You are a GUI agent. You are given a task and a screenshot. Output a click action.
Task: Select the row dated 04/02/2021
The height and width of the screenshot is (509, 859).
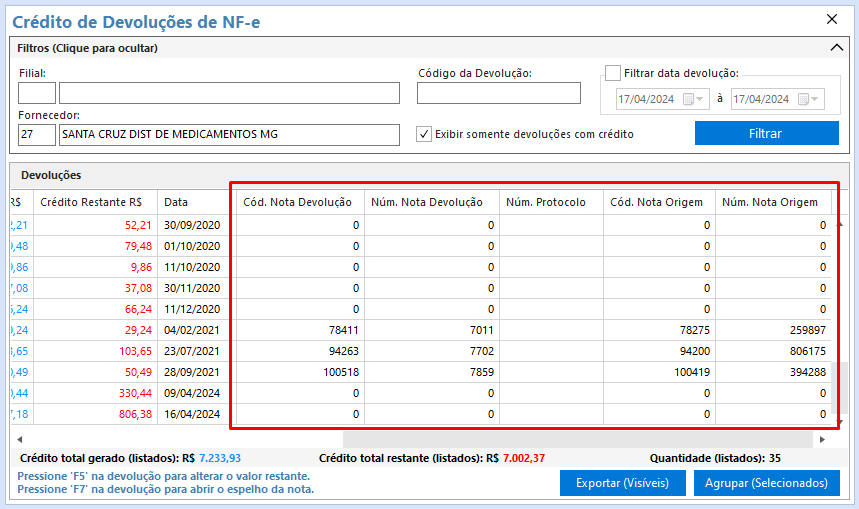(x=190, y=330)
